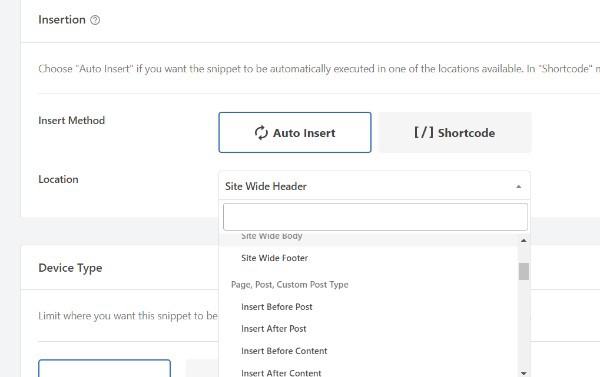600x377 pixels.
Task: Click the Location label
Action: tap(58, 180)
